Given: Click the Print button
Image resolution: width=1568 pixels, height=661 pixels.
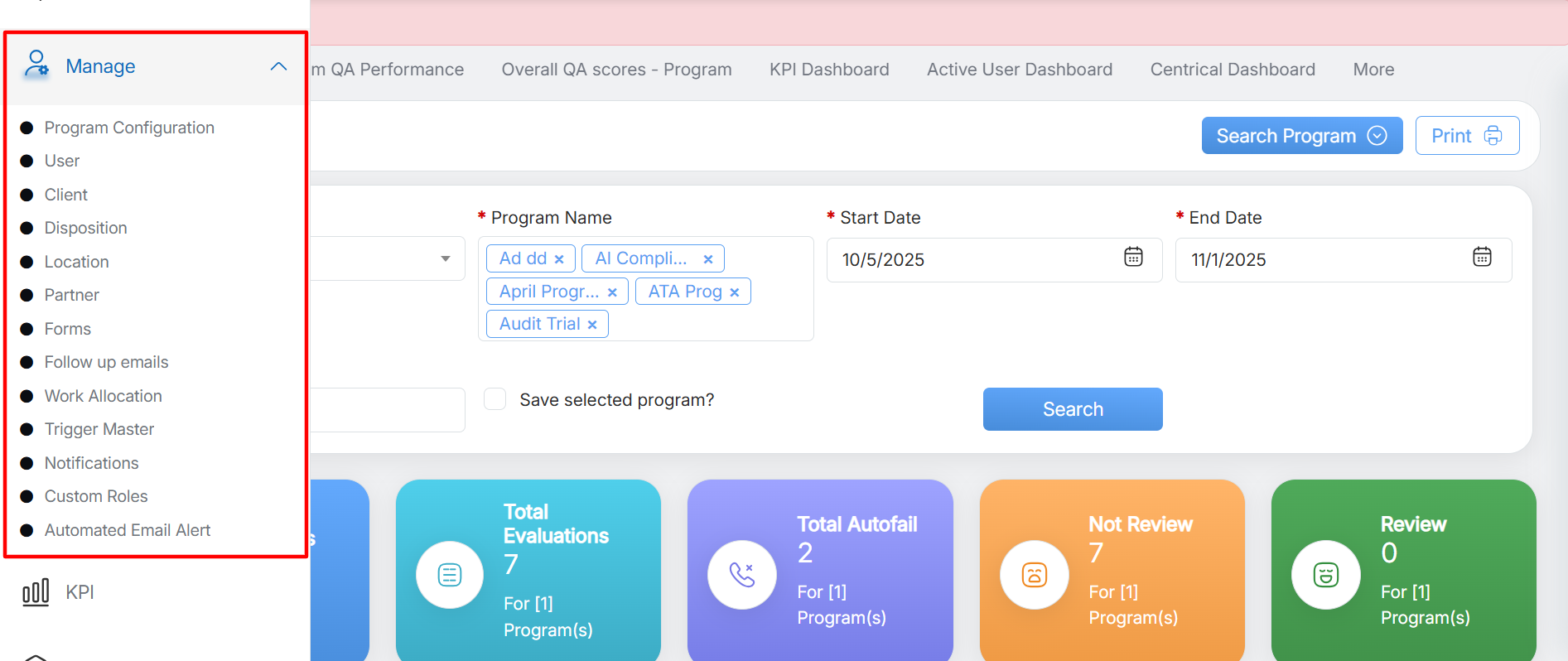Looking at the screenshot, I should [1466, 136].
